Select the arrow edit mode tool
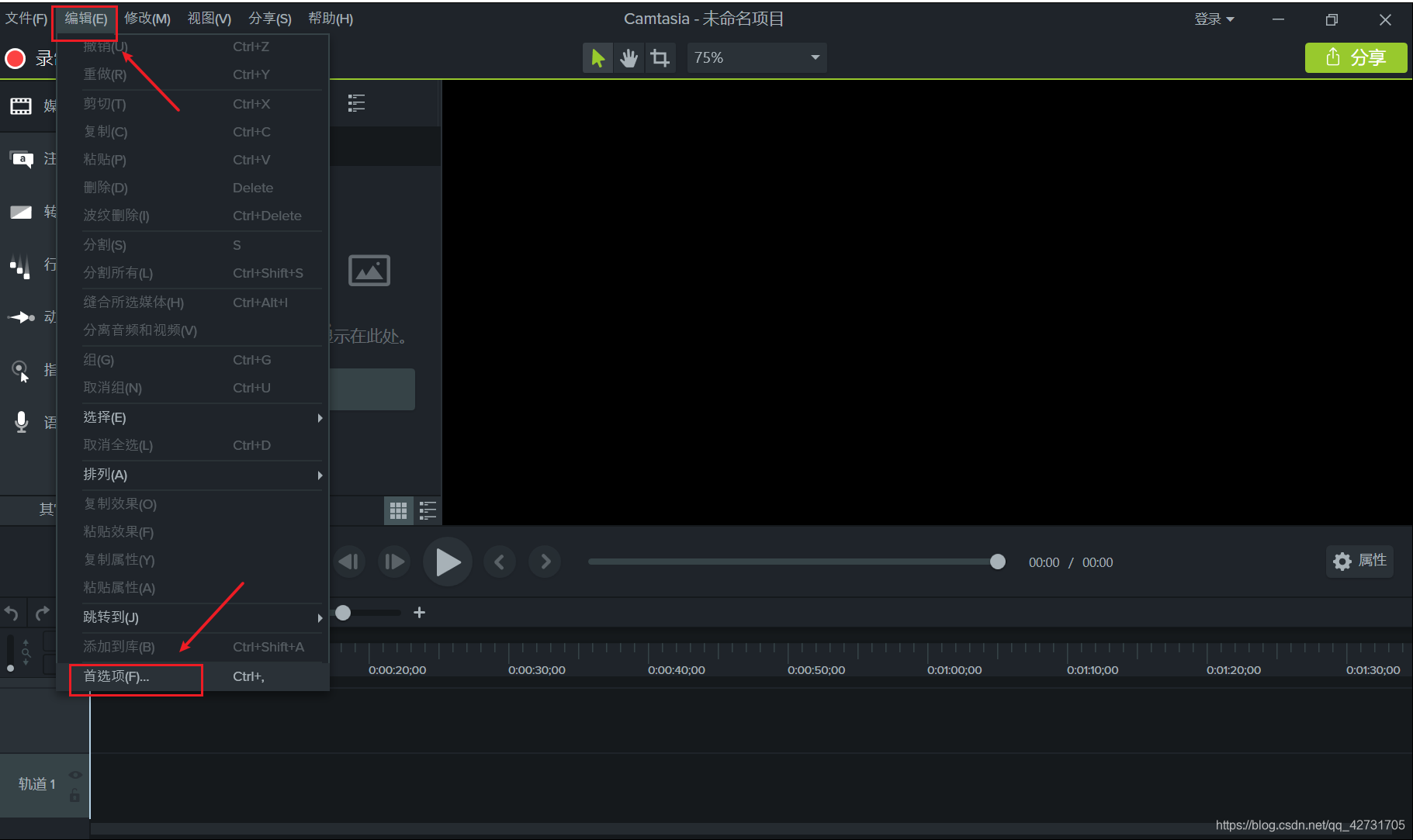 click(597, 58)
